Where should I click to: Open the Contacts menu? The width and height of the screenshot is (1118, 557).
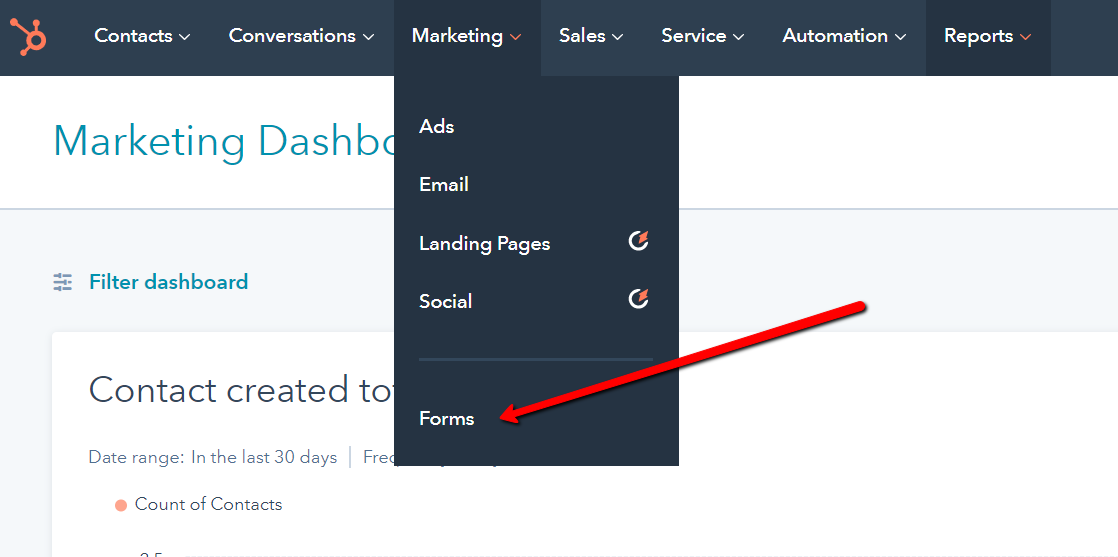[142, 36]
